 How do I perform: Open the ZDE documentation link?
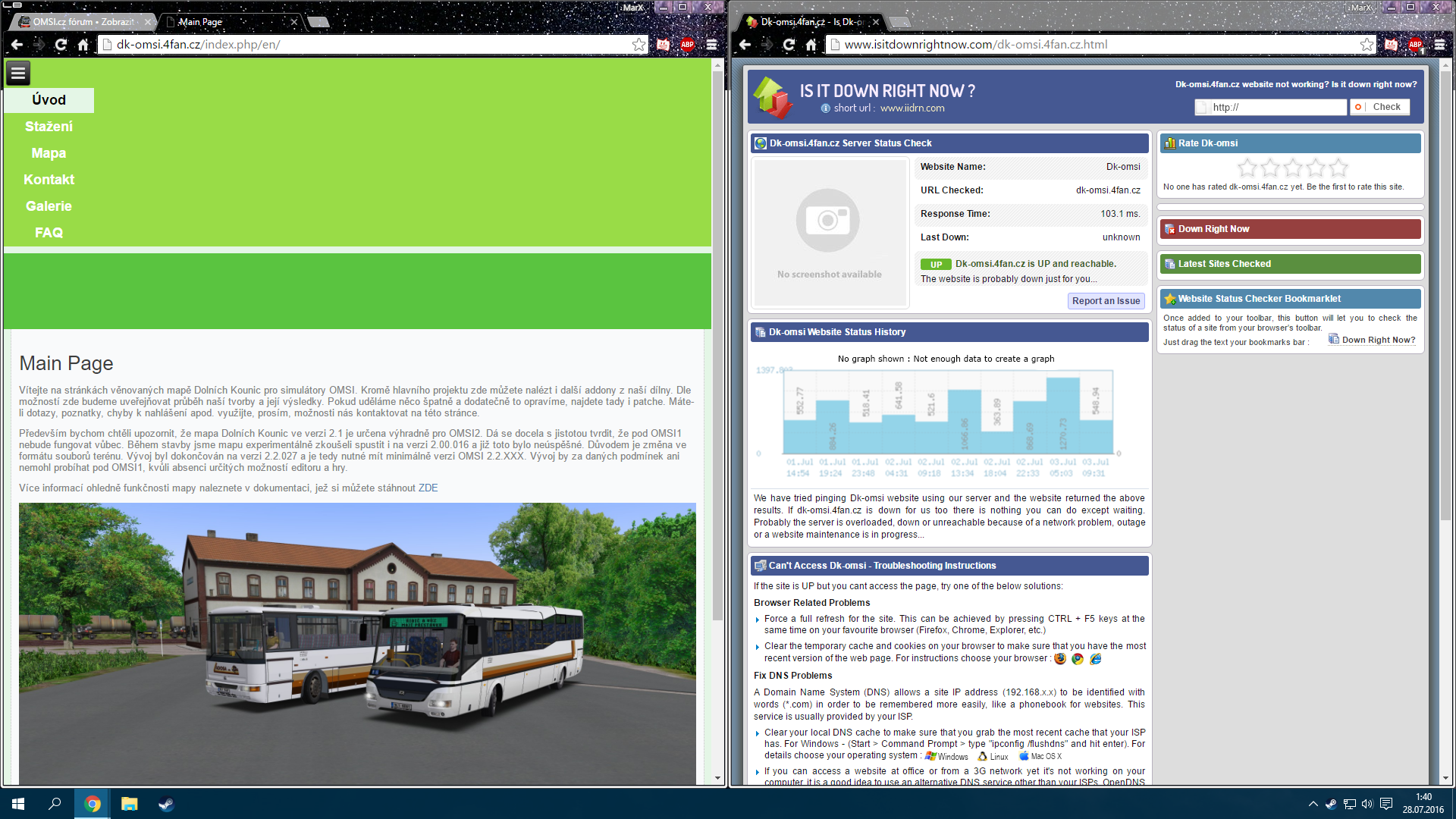(428, 488)
